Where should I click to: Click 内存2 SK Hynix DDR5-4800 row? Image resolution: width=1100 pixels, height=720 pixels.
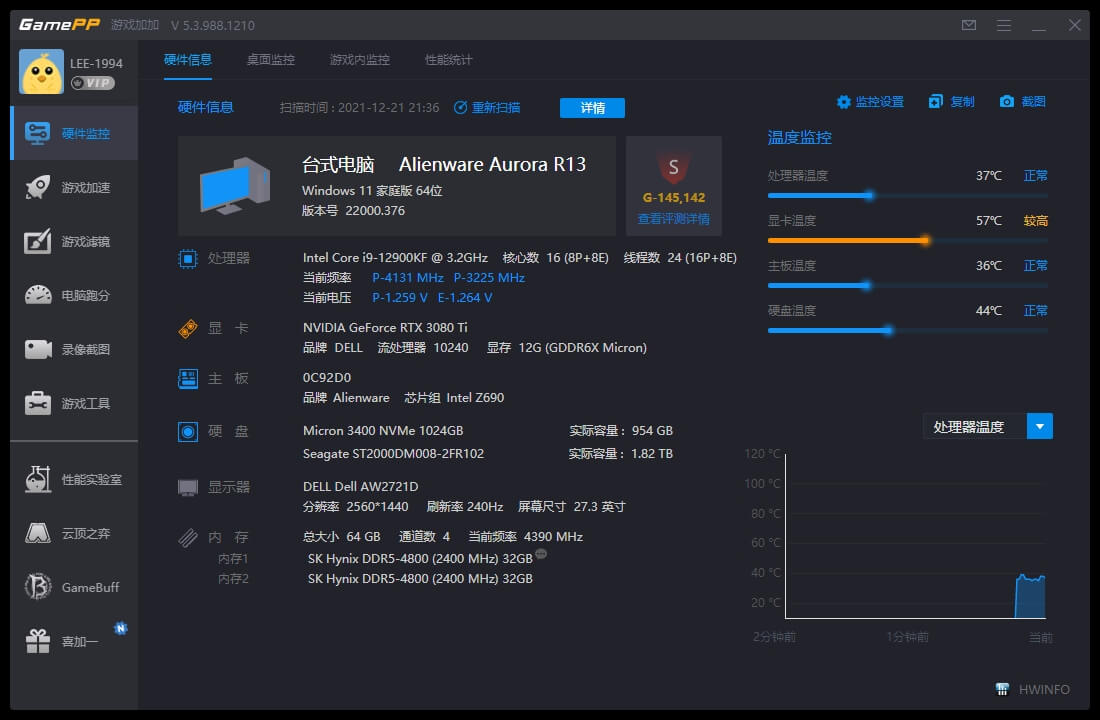(420, 579)
